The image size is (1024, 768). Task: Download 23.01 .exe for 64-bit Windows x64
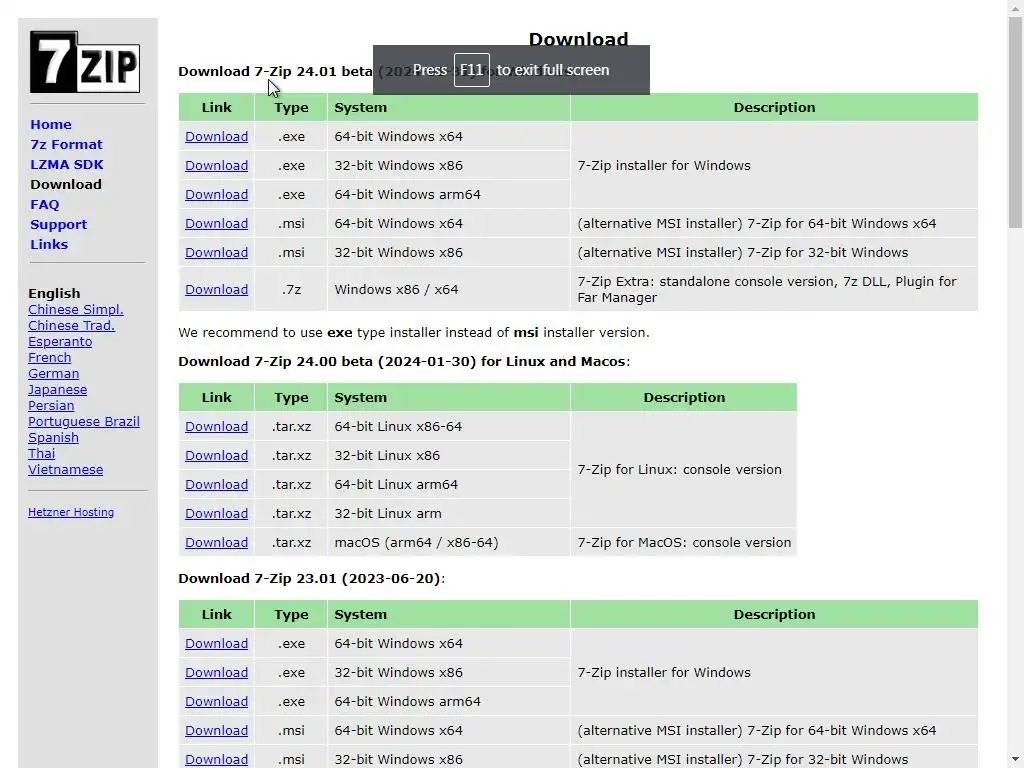[216, 643]
